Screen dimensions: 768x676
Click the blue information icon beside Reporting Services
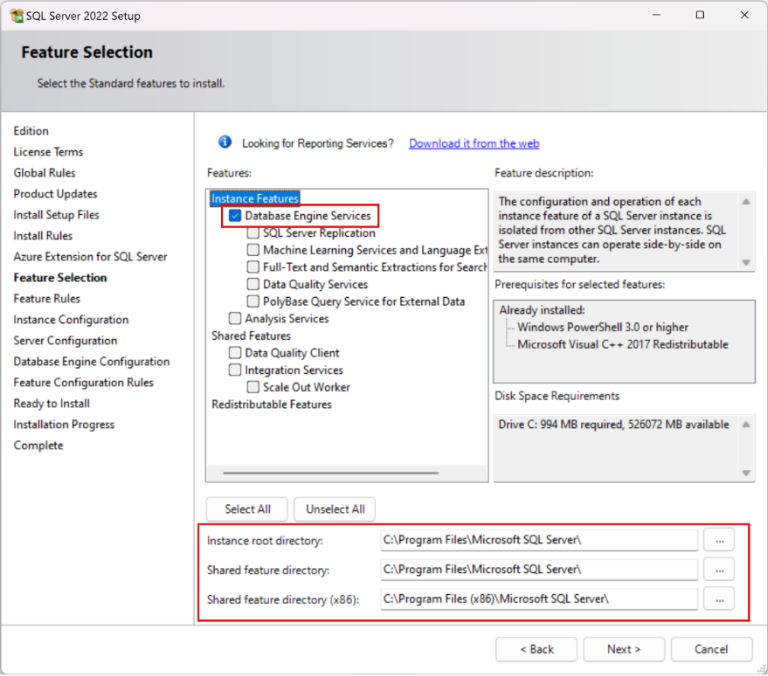click(x=225, y=142)
